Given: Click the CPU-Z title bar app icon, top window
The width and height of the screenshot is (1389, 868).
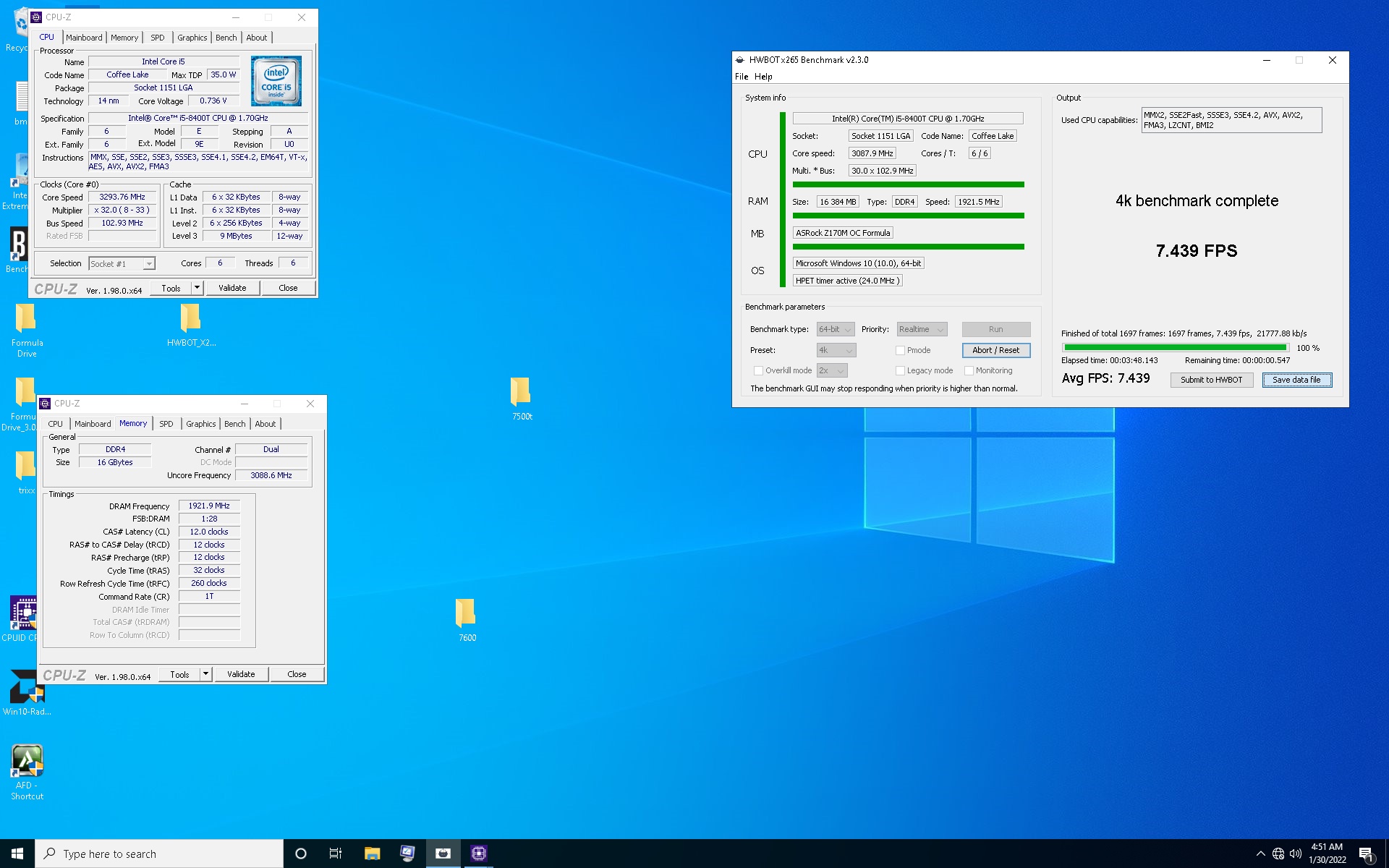Looking at the screenshot, I should tap(37, 17).
